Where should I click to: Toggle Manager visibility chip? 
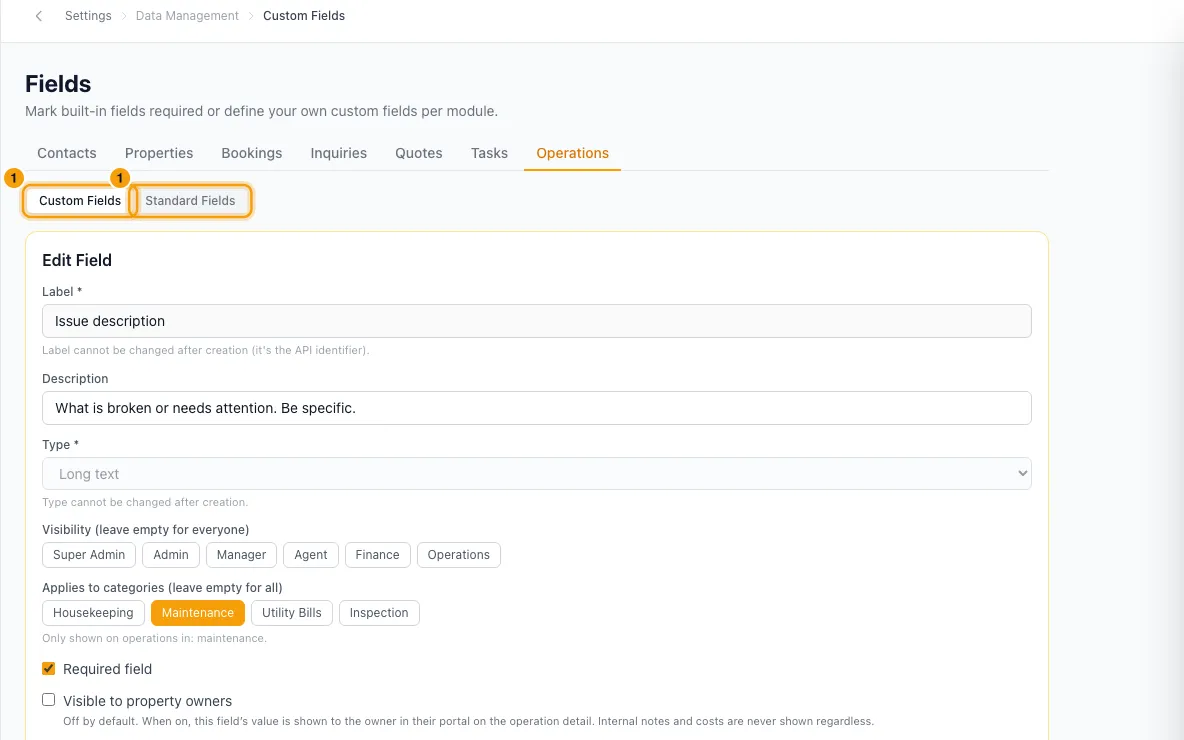pos(242,555)
